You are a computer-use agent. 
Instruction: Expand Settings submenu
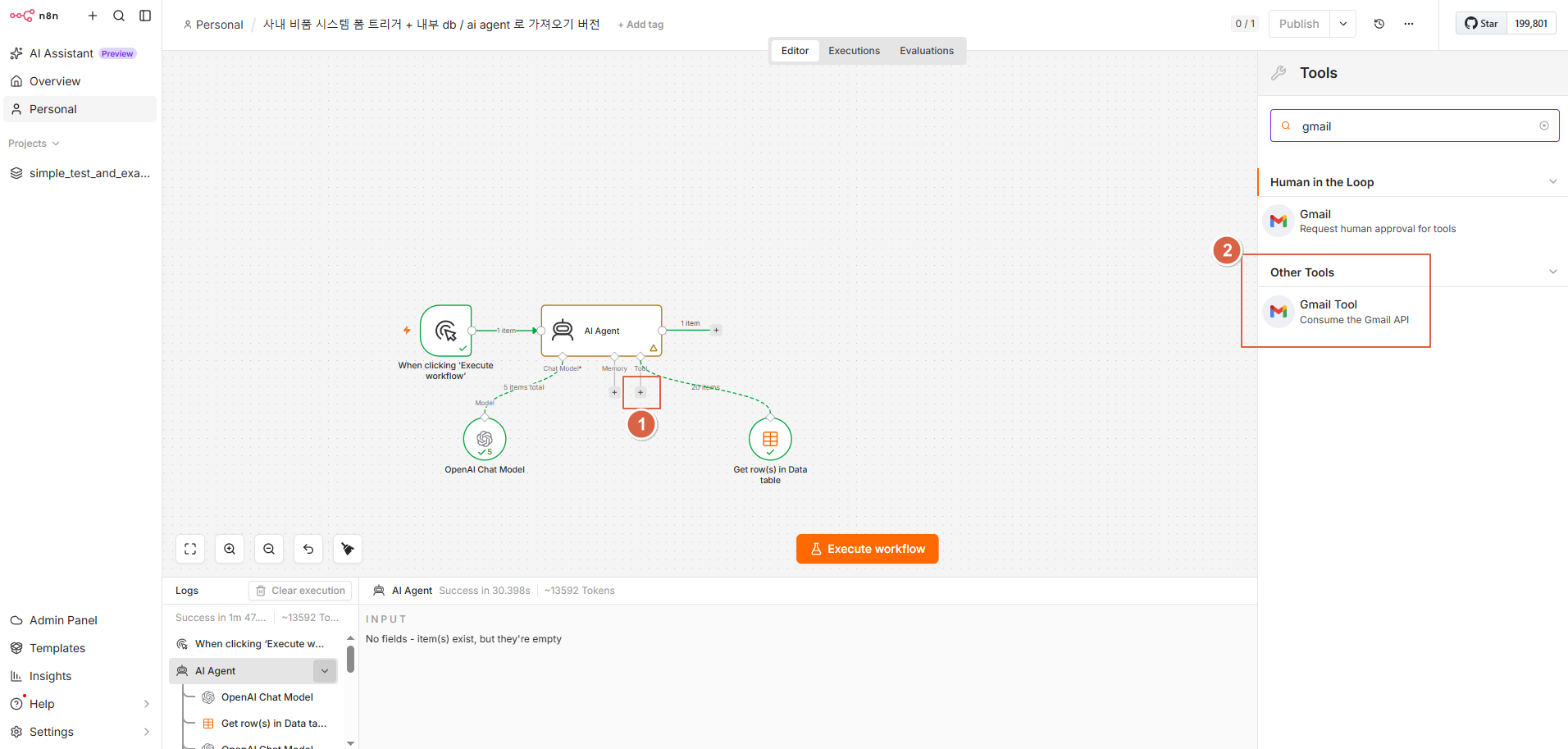pos(147,732)
